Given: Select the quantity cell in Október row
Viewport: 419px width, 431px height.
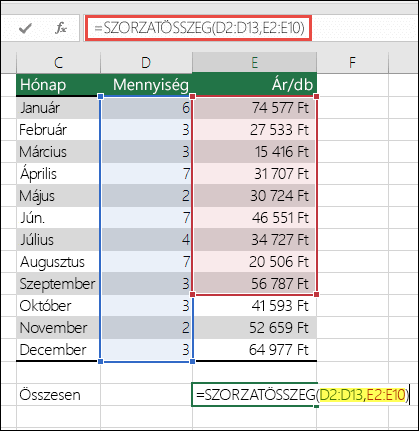Looking at the screenshot, I should point(146,306).
